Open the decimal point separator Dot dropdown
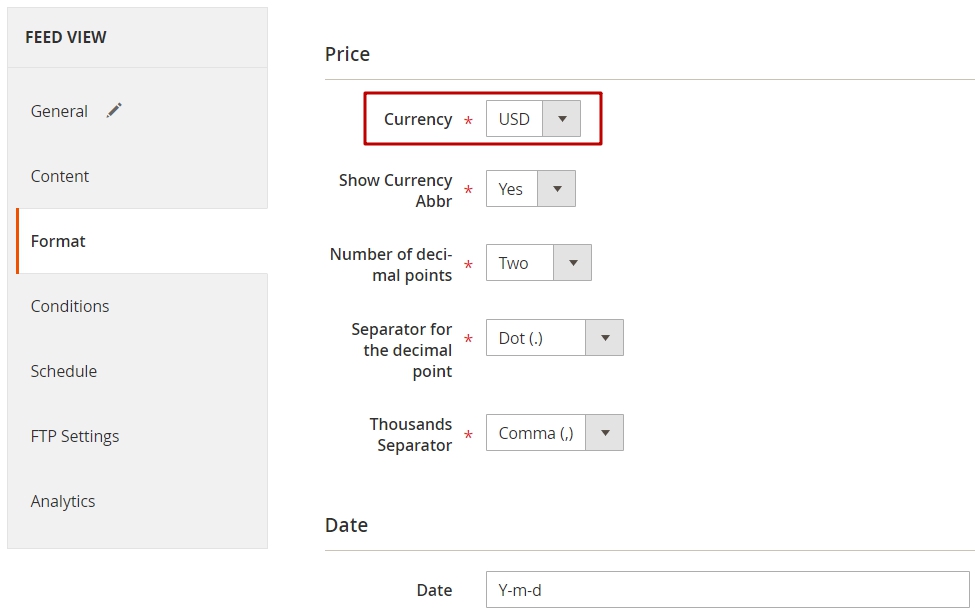The width and height of the screenshot is (975, 615). click(555, 338)
